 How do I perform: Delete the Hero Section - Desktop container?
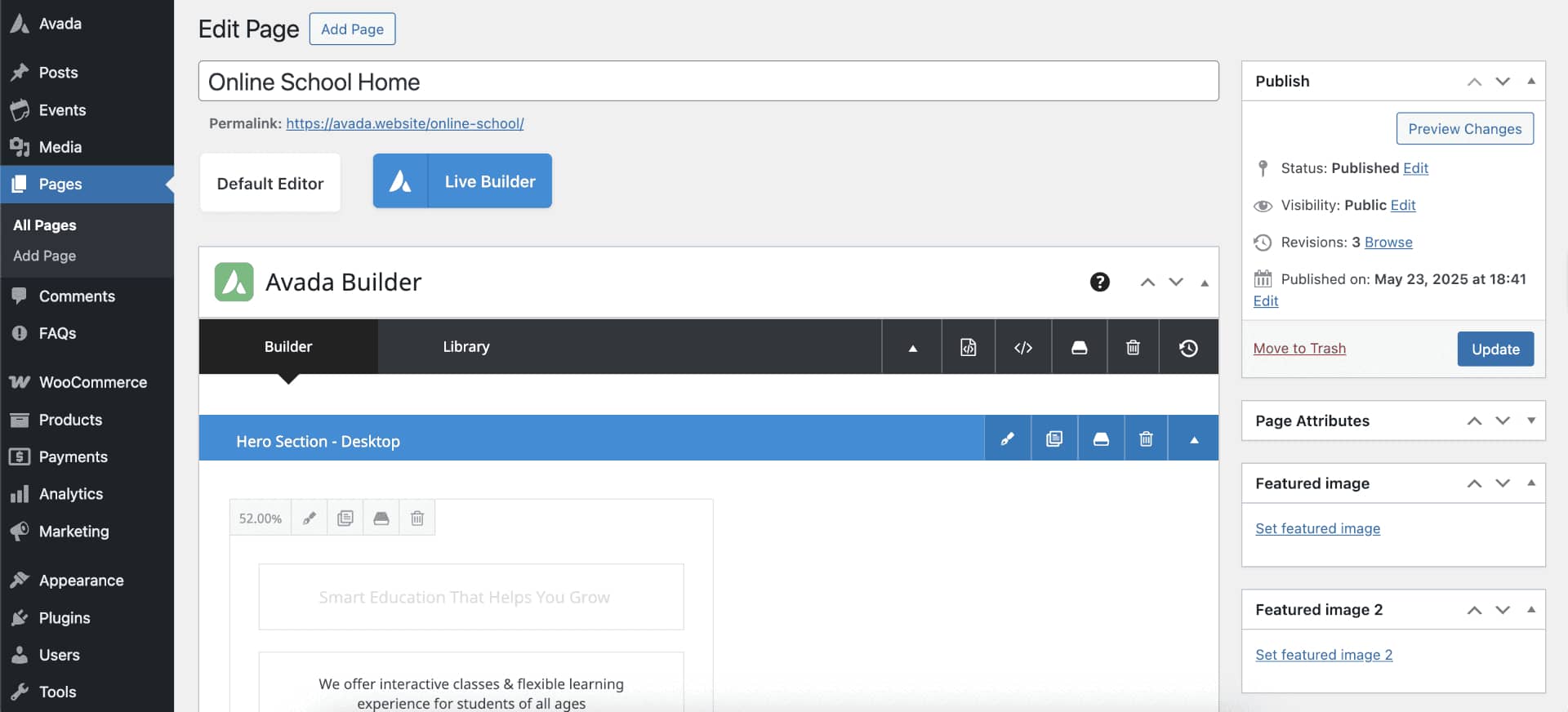click(1146, 439)
